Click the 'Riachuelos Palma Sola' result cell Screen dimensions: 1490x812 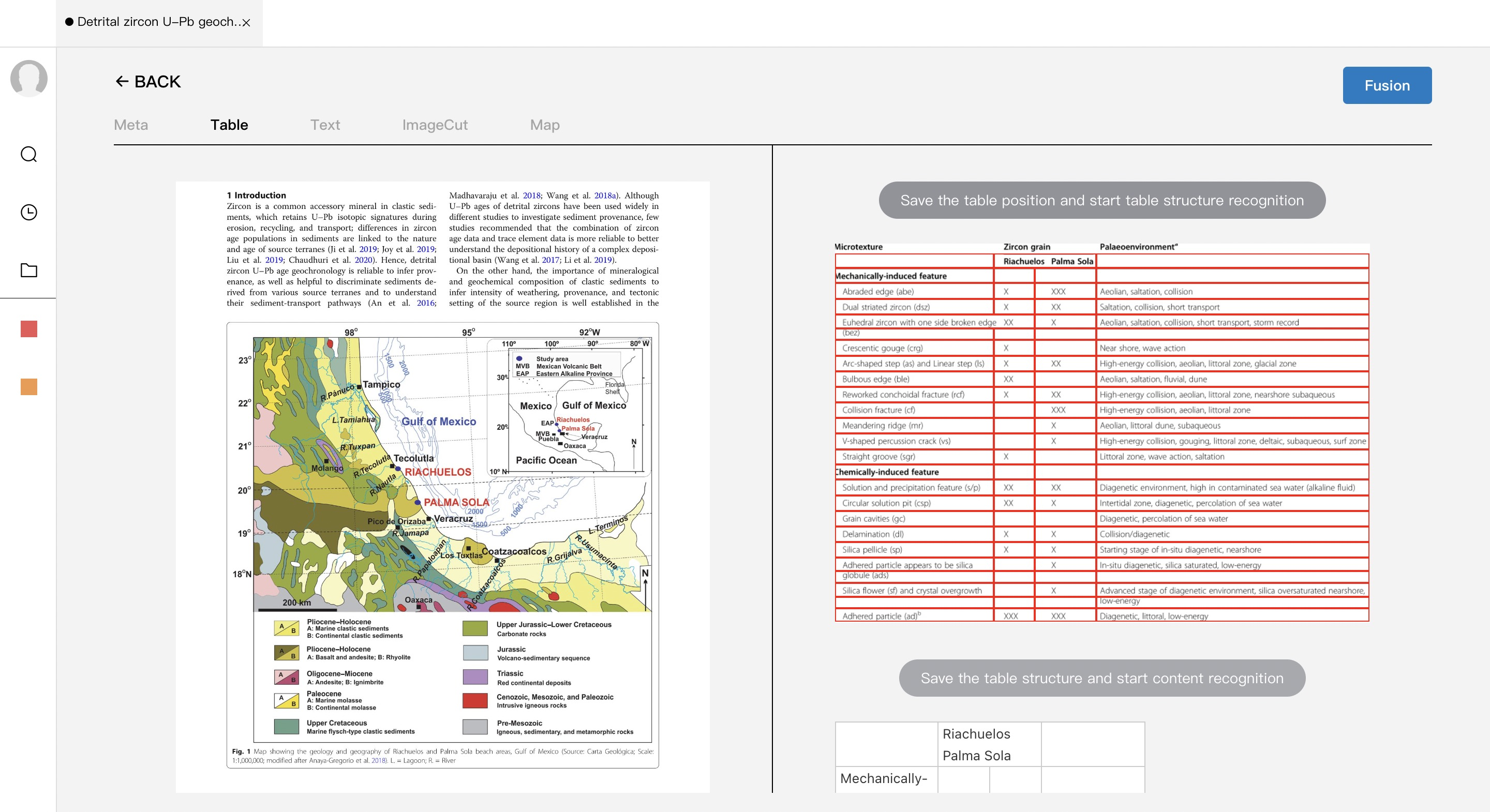tap(989, 745)
